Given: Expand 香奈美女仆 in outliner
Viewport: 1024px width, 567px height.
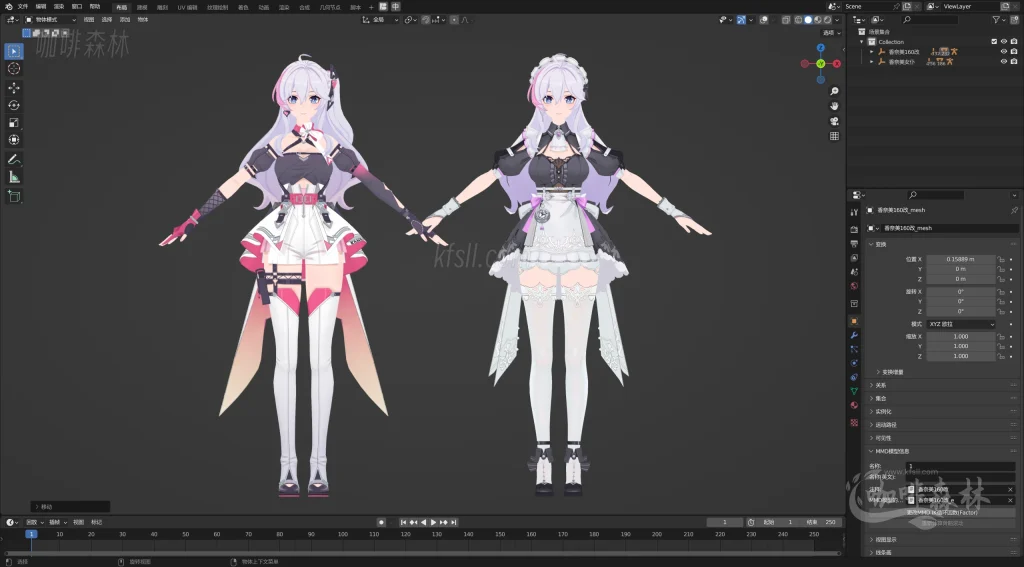Looking at the screenshot, I should coord(871,61).
